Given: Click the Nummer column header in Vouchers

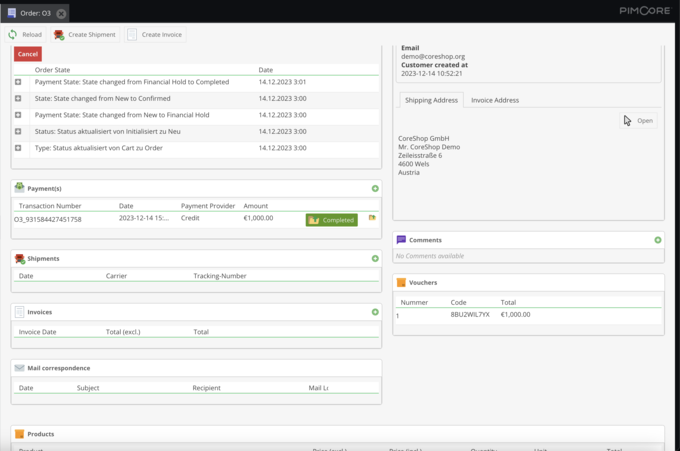Looking at the screenshot, I should click(x=414, y=302).
